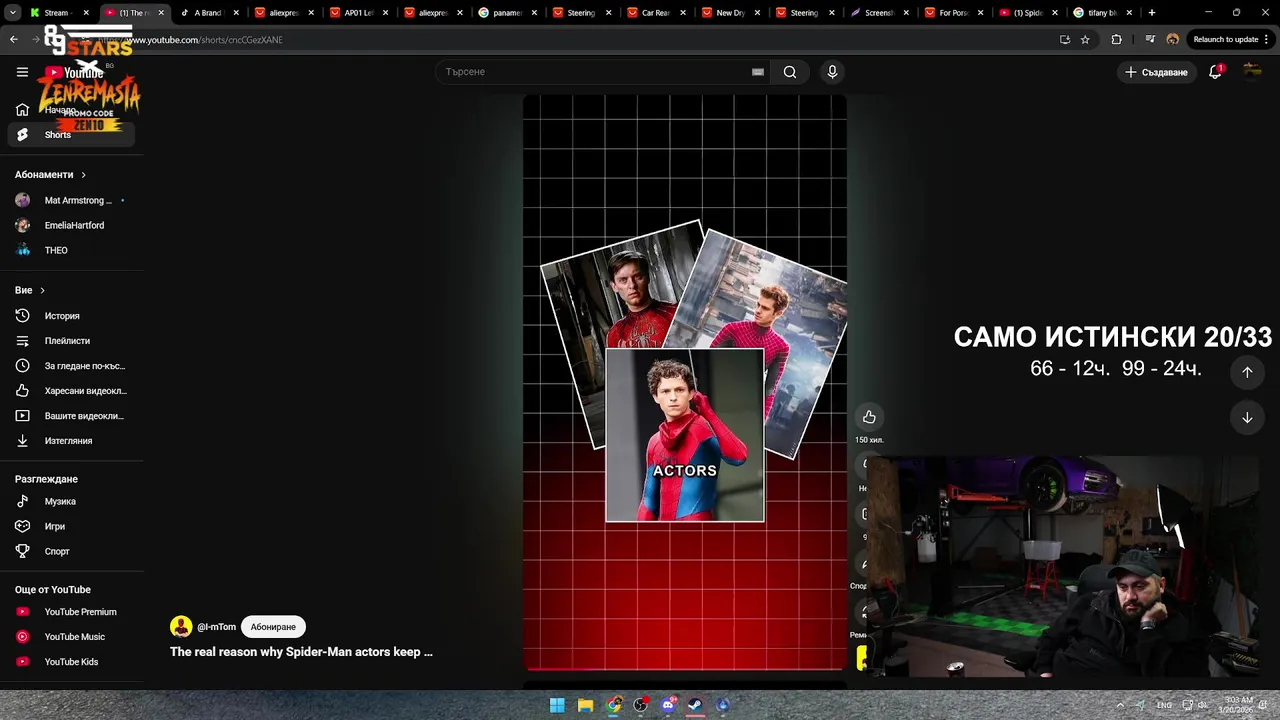This screenshot has width=1280, height=720.
Task: Open EmeliaHartford subscription channel
Action: (x=71, y=225)
